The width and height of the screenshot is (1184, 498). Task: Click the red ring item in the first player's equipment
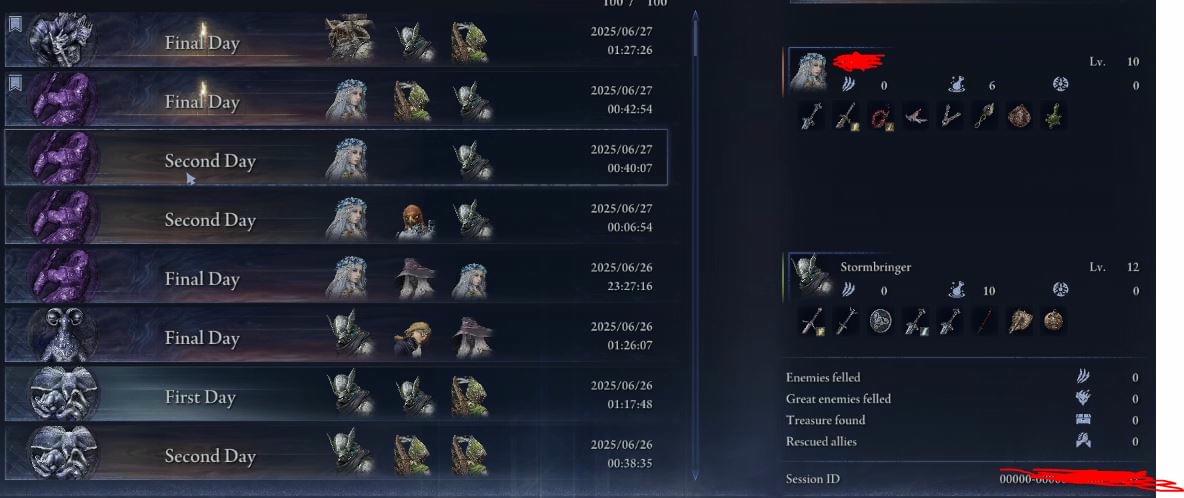[x=880, y=115]
